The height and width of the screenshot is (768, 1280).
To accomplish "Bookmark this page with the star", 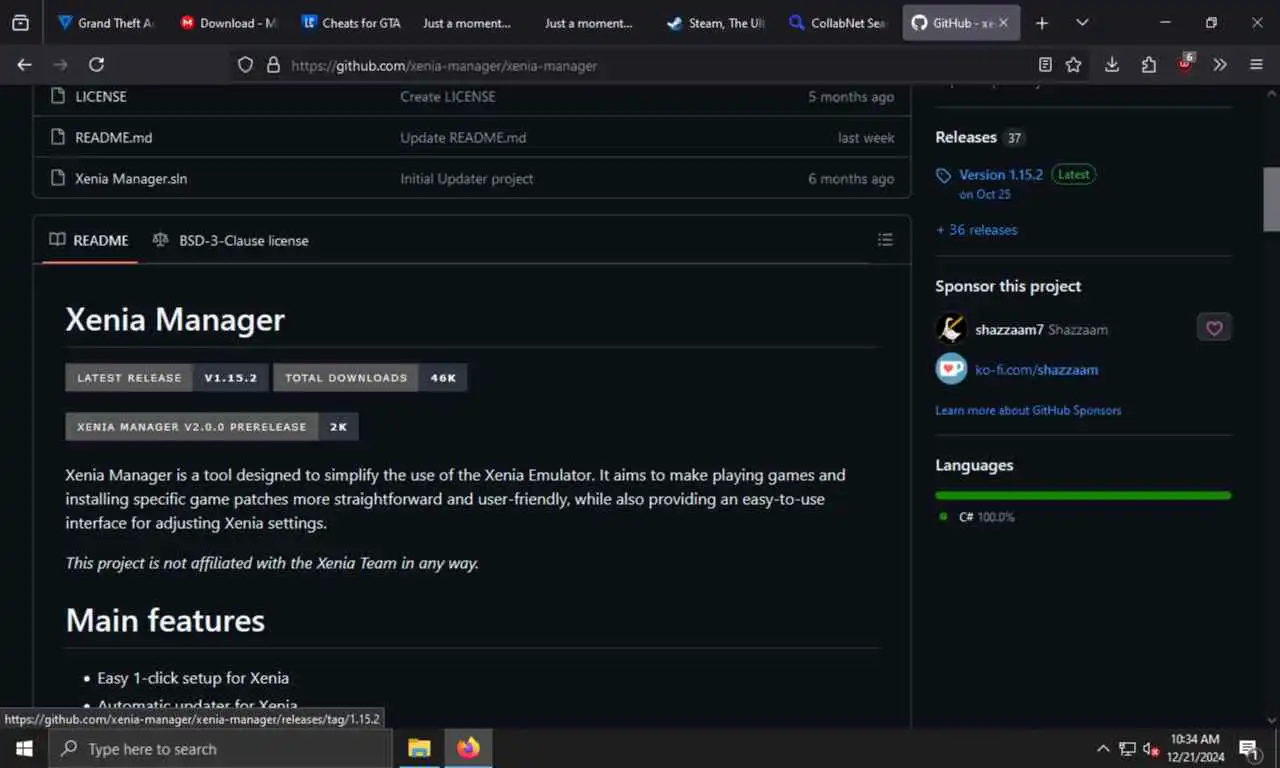I will [x=1073, y=65].
